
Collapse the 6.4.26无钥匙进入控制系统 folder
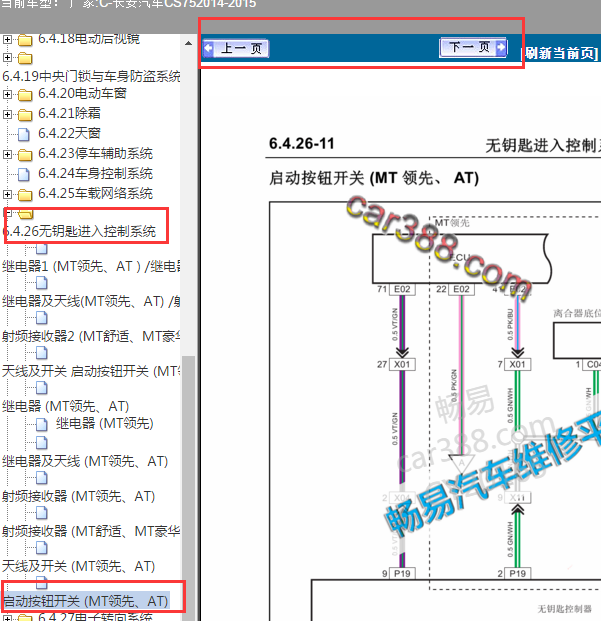click(x=7, y=213)
